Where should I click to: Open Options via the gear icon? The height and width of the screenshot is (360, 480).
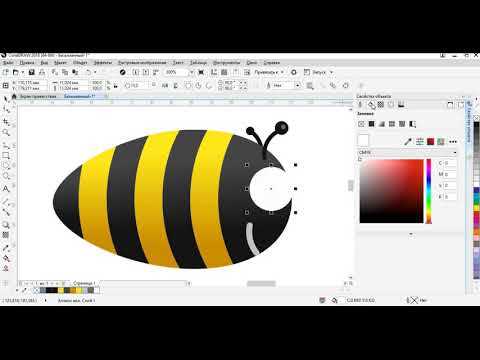point(294,72)
